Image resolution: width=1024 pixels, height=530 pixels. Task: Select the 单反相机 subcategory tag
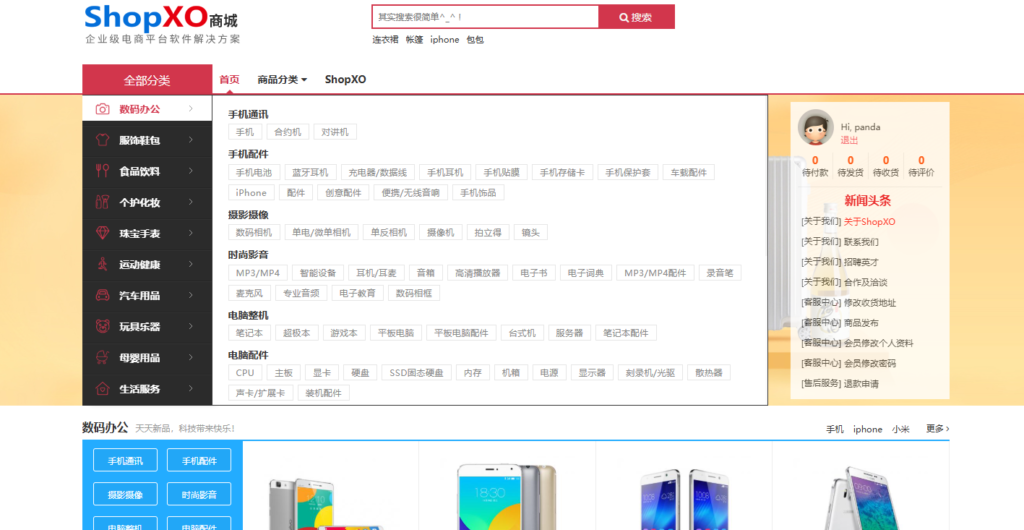(x=389, y=232)
